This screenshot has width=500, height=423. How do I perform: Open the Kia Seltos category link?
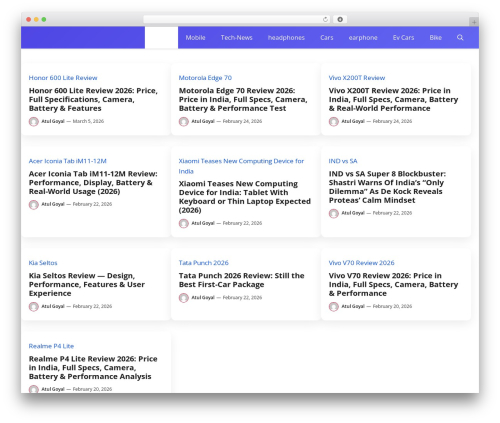coord(43,263)
